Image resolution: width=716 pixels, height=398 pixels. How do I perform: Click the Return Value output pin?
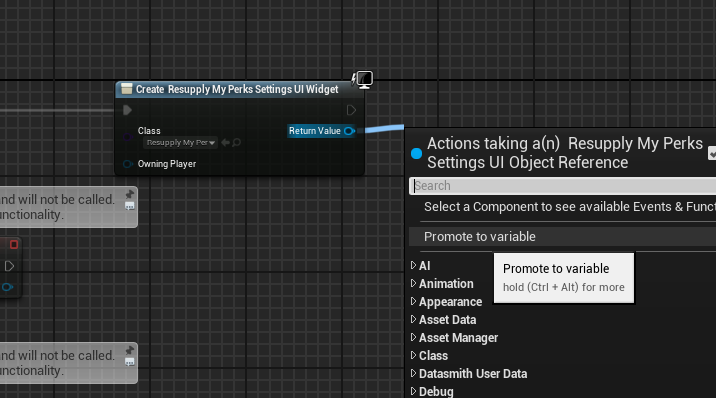349,131
